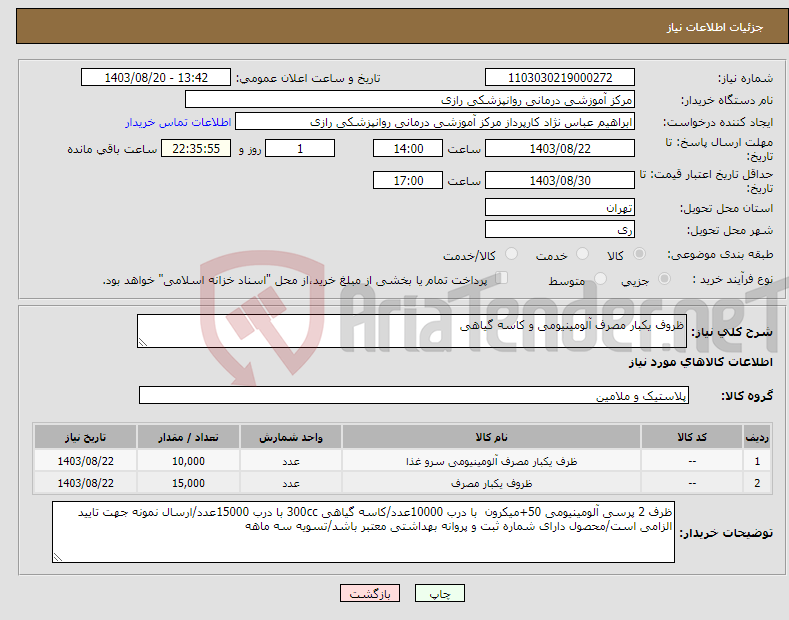Click the price validity date 1403/08/30 field
This screenshot has width=789, height=620.
(x=560, y=180)
